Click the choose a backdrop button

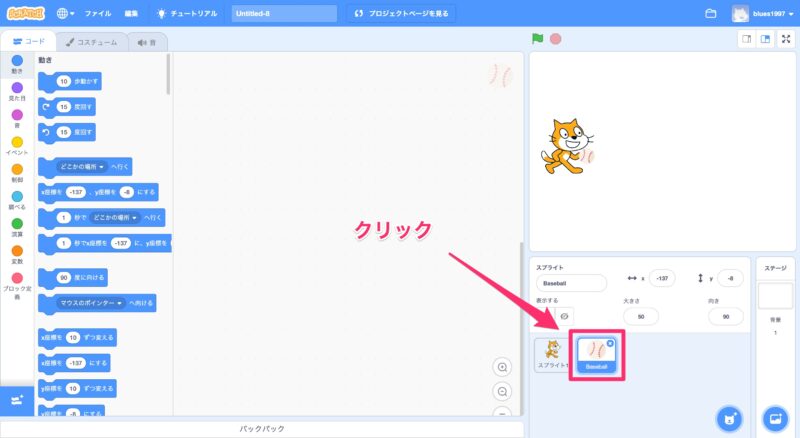tap(775, 417)
